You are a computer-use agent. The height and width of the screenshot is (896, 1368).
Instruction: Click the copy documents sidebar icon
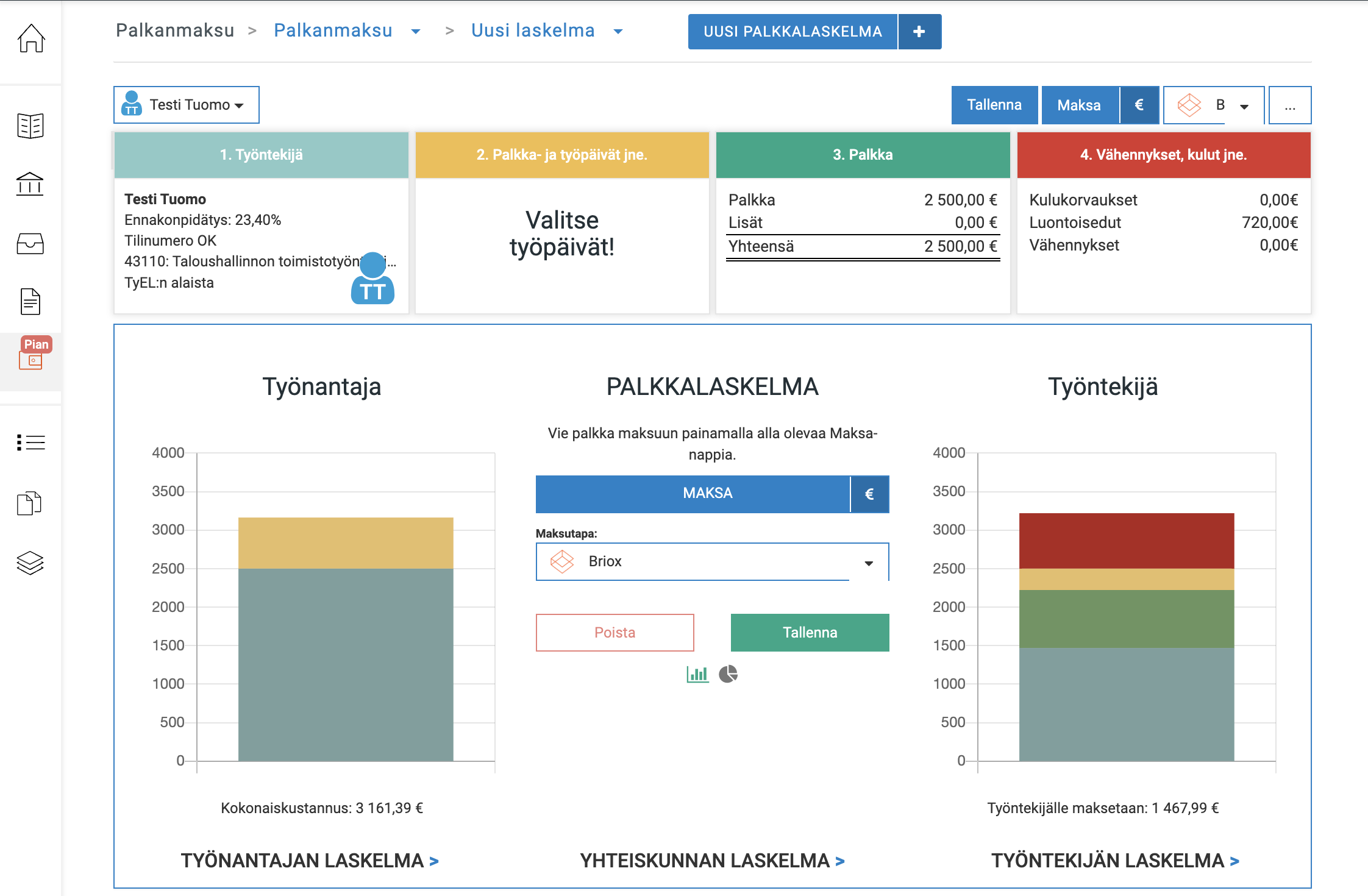29,503
